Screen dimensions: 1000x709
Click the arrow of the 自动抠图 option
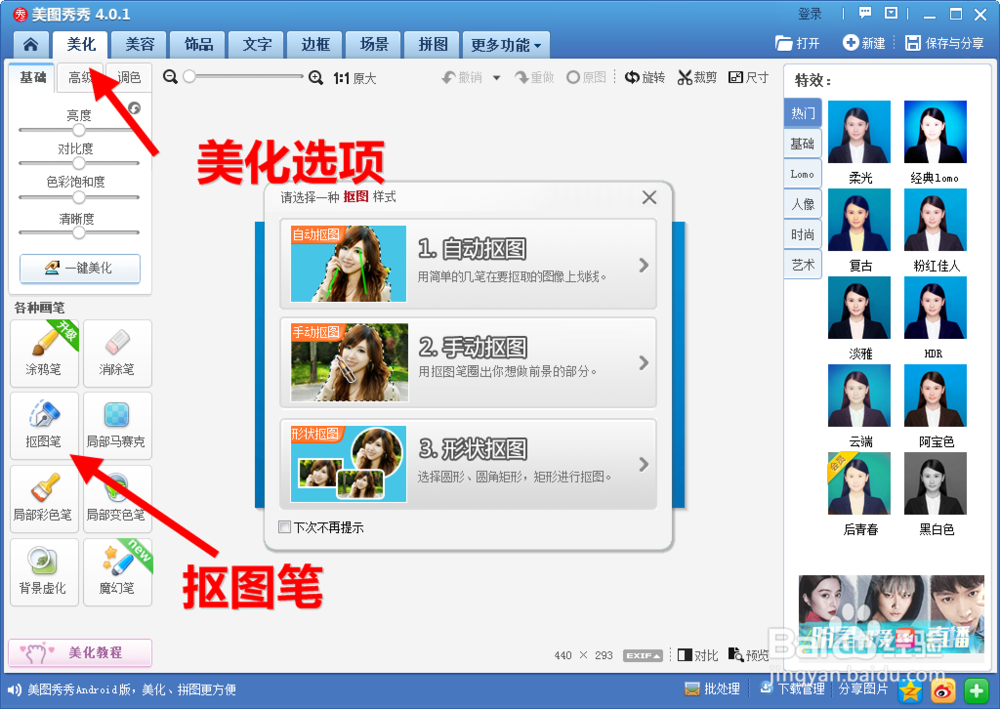click(x=644, y=265)
